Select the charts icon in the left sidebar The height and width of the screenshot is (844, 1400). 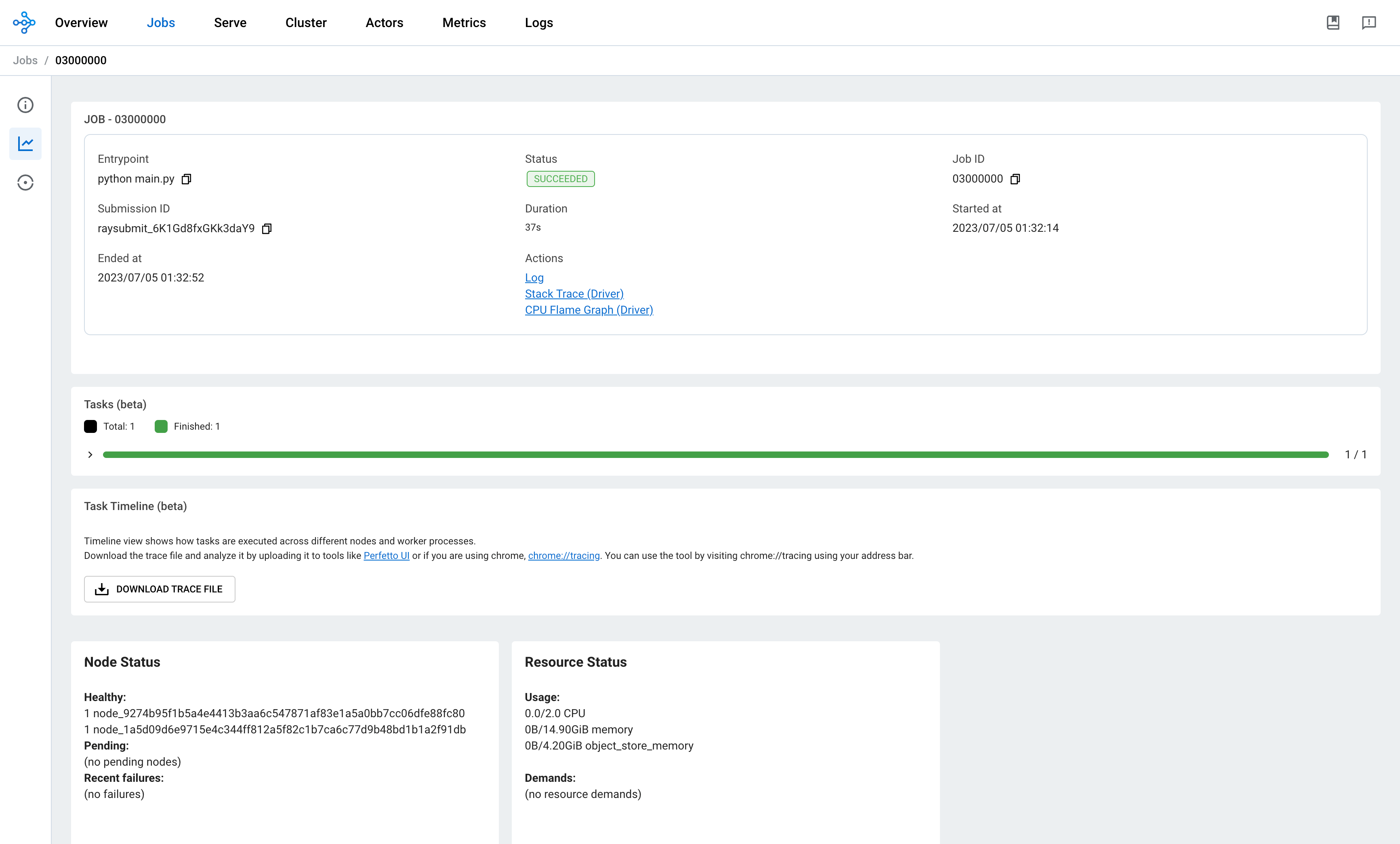coord(25,143)
